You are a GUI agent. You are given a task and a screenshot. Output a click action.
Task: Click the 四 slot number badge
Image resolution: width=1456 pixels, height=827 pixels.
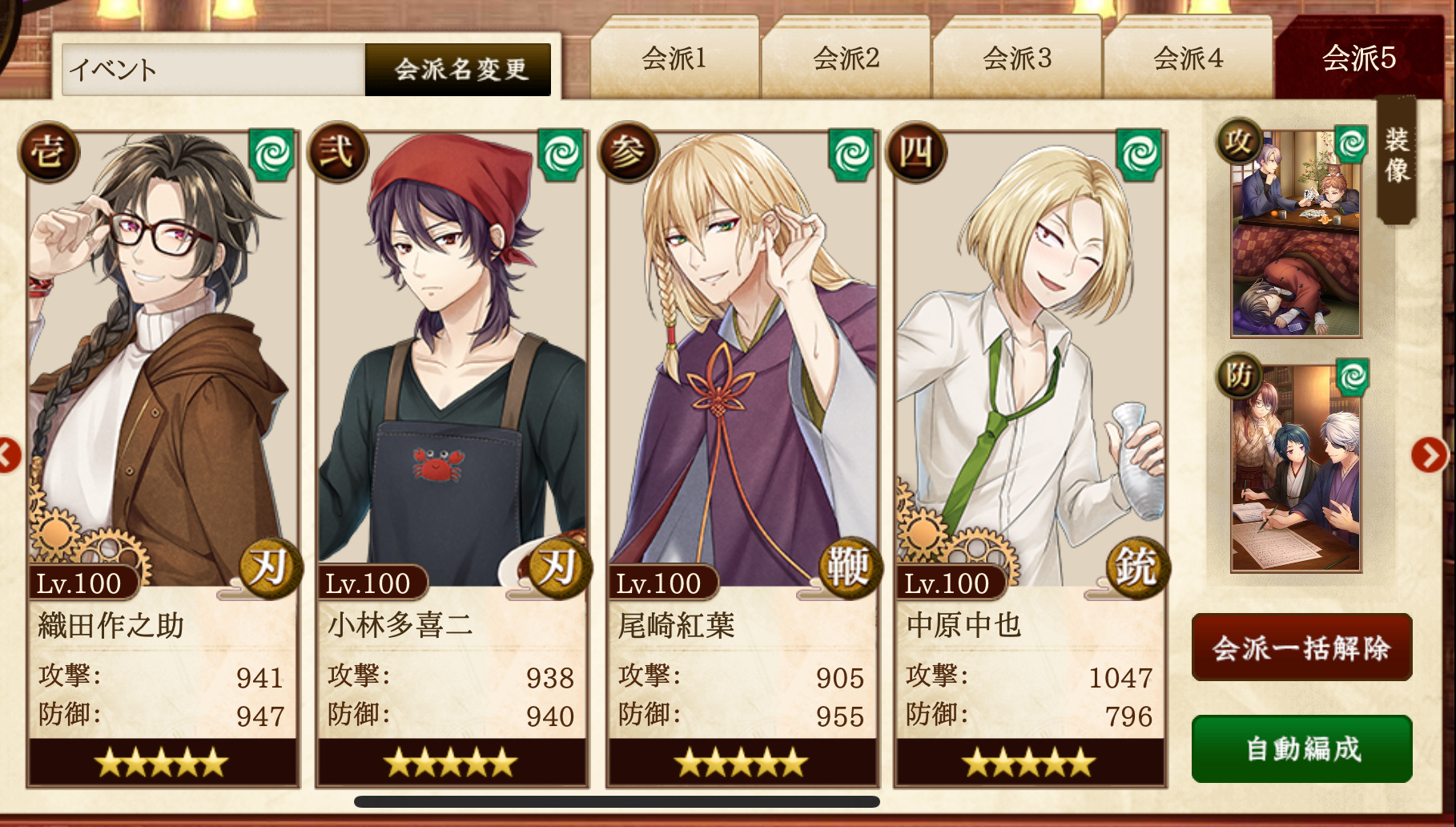pyautogui.click(x=917, y=152)
